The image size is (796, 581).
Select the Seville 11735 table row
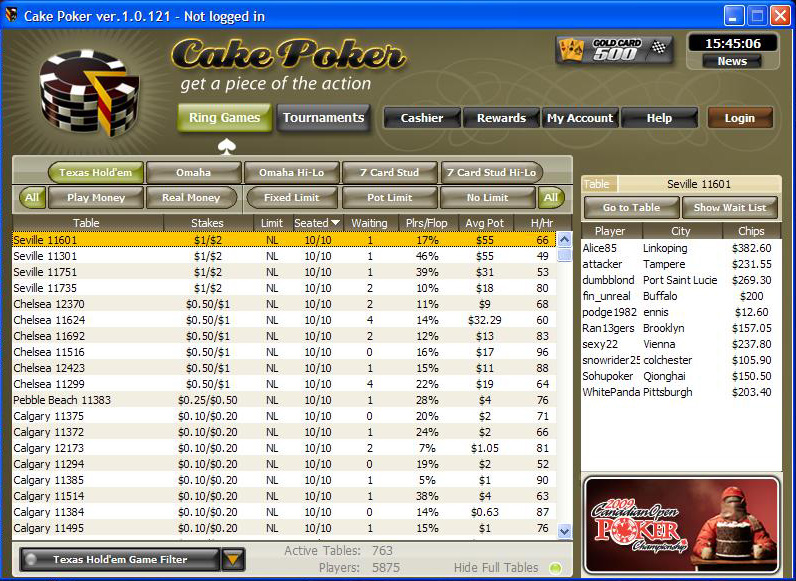(284, 288)
